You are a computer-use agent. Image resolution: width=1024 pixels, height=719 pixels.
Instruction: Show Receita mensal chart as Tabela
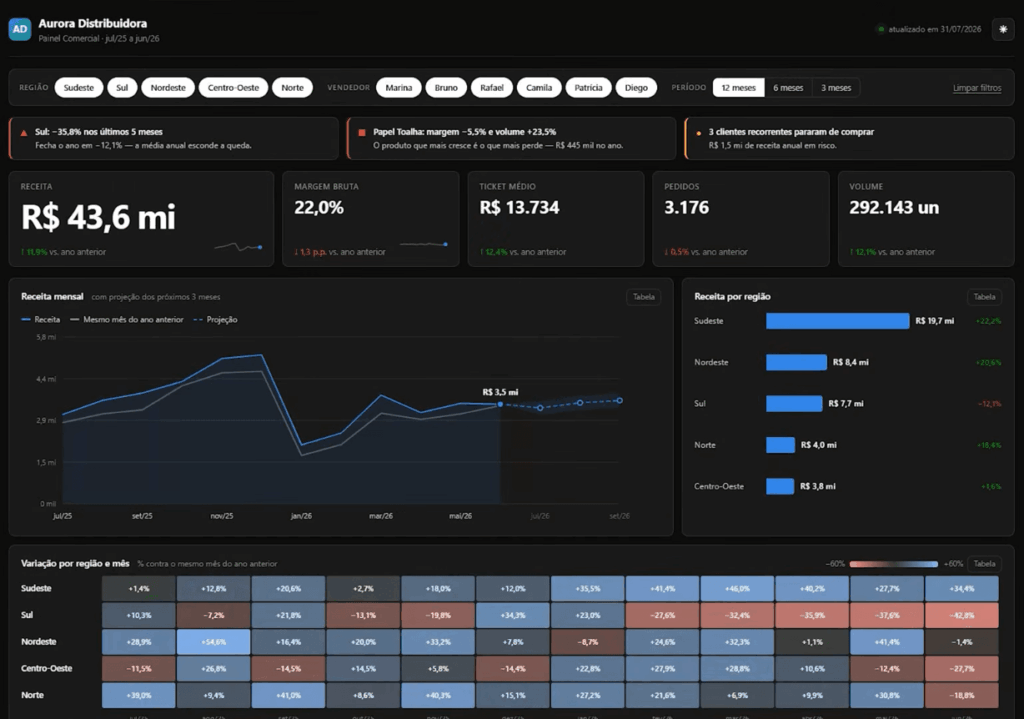644,297
